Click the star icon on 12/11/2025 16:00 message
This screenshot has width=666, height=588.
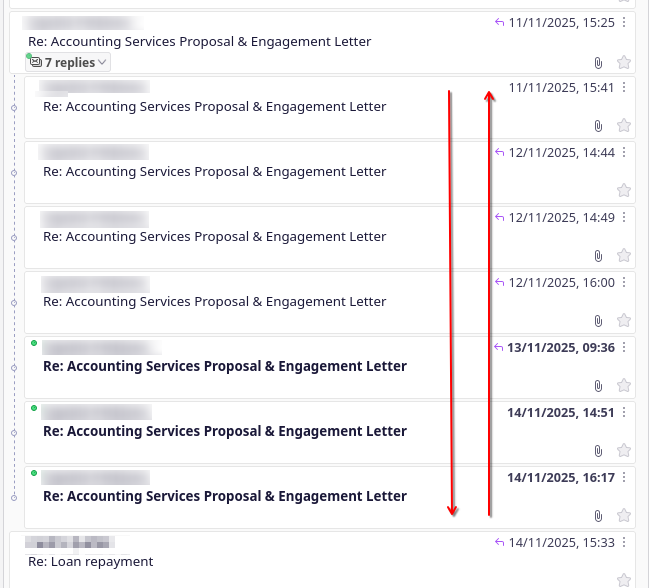coord(624,321)
